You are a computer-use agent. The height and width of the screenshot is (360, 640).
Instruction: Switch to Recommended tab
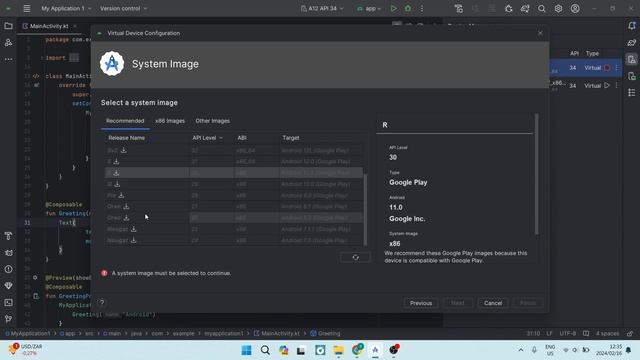(125, 121)
